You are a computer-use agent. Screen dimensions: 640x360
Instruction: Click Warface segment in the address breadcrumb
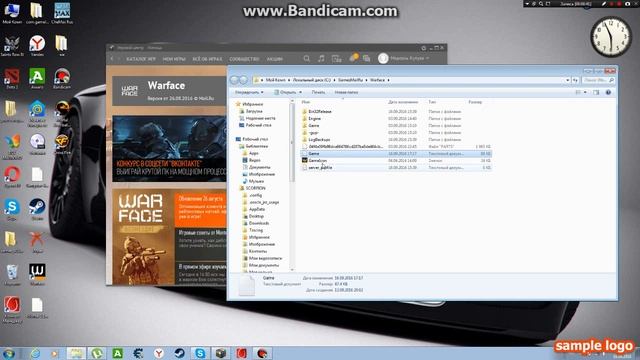pyautogui.click(x=377, y=80)
